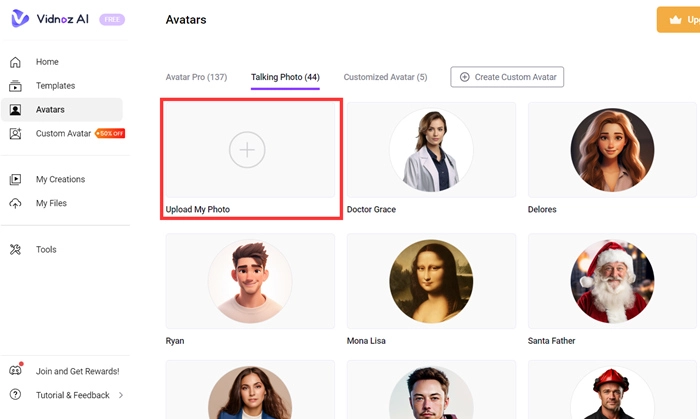Open My Creations via its icon

15,180
